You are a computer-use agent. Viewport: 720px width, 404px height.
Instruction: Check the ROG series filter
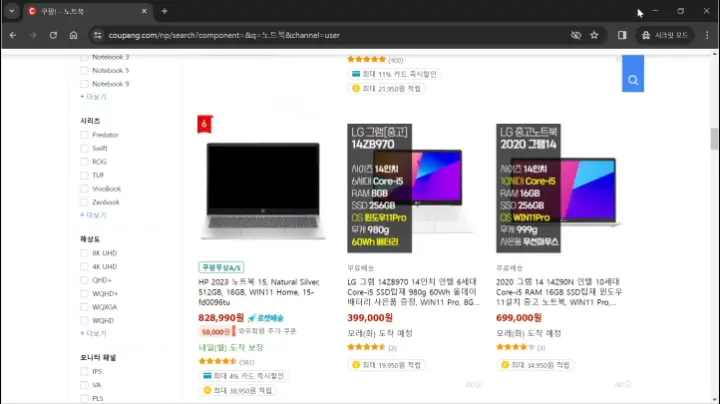tap(84, 162)
